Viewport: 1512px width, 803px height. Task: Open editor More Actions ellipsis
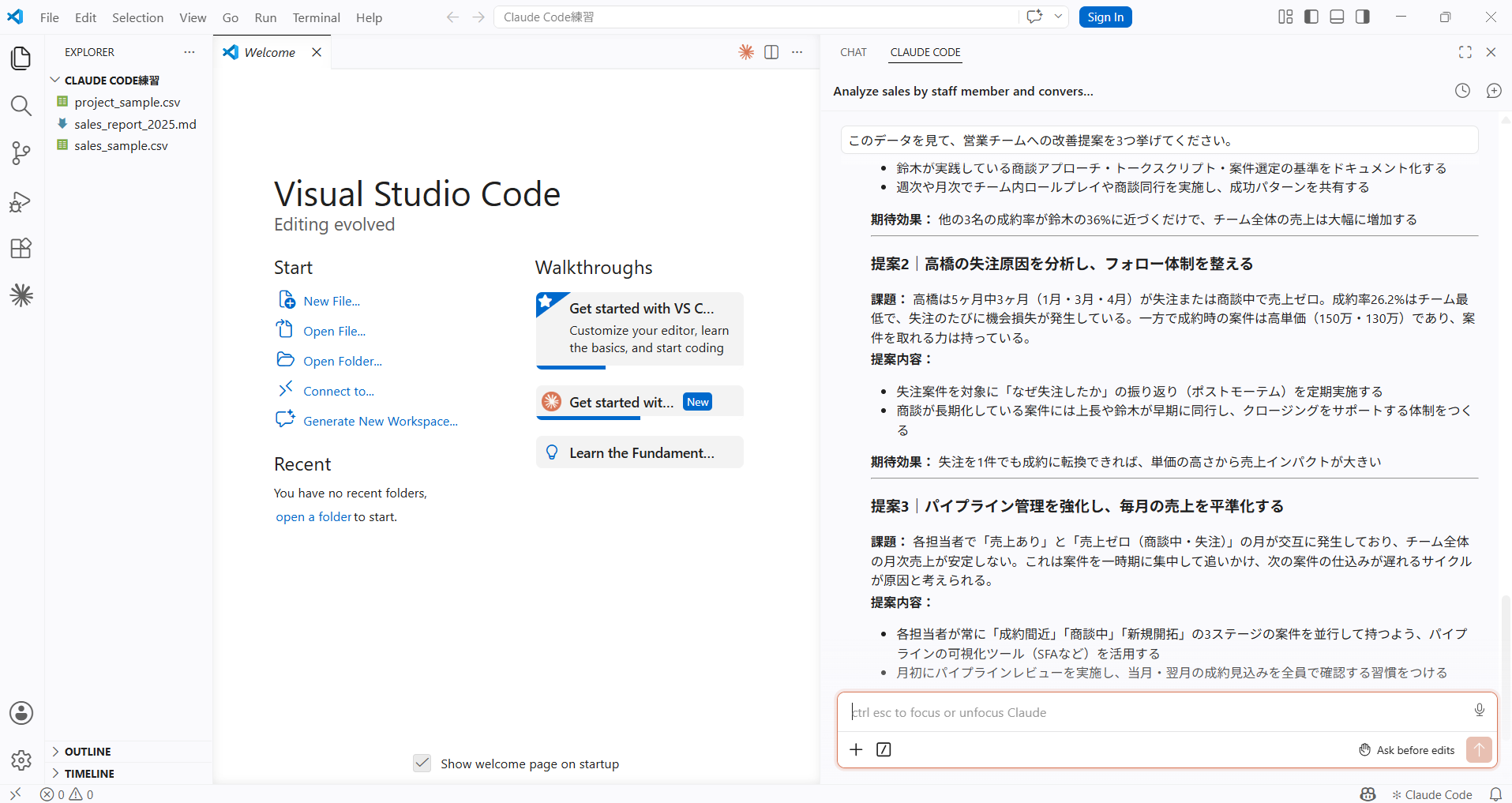(797, 52)
